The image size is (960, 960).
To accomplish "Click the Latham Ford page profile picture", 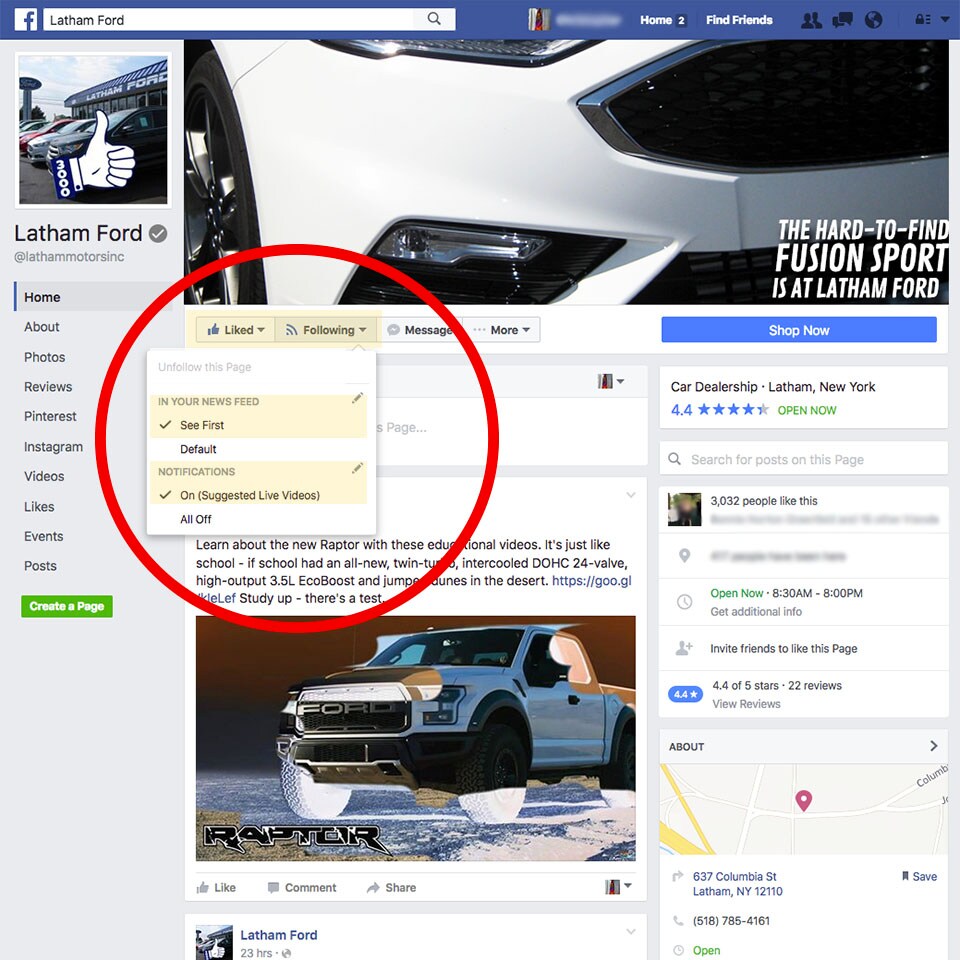I will point(93,130).
